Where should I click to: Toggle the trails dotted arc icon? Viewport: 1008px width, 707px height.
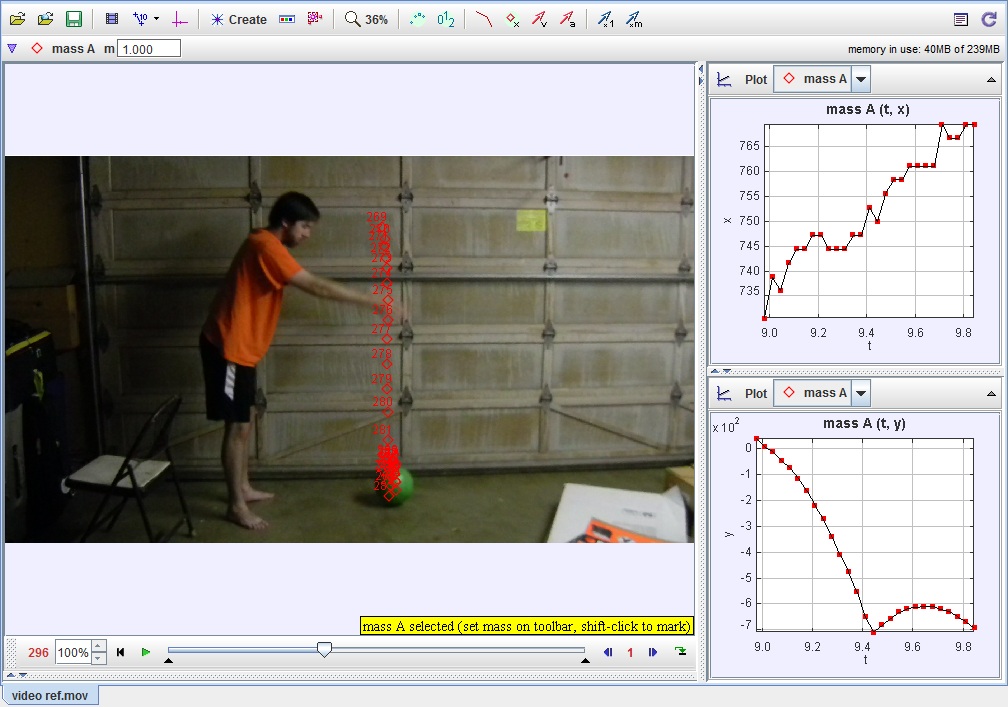[x=418, y=19]
